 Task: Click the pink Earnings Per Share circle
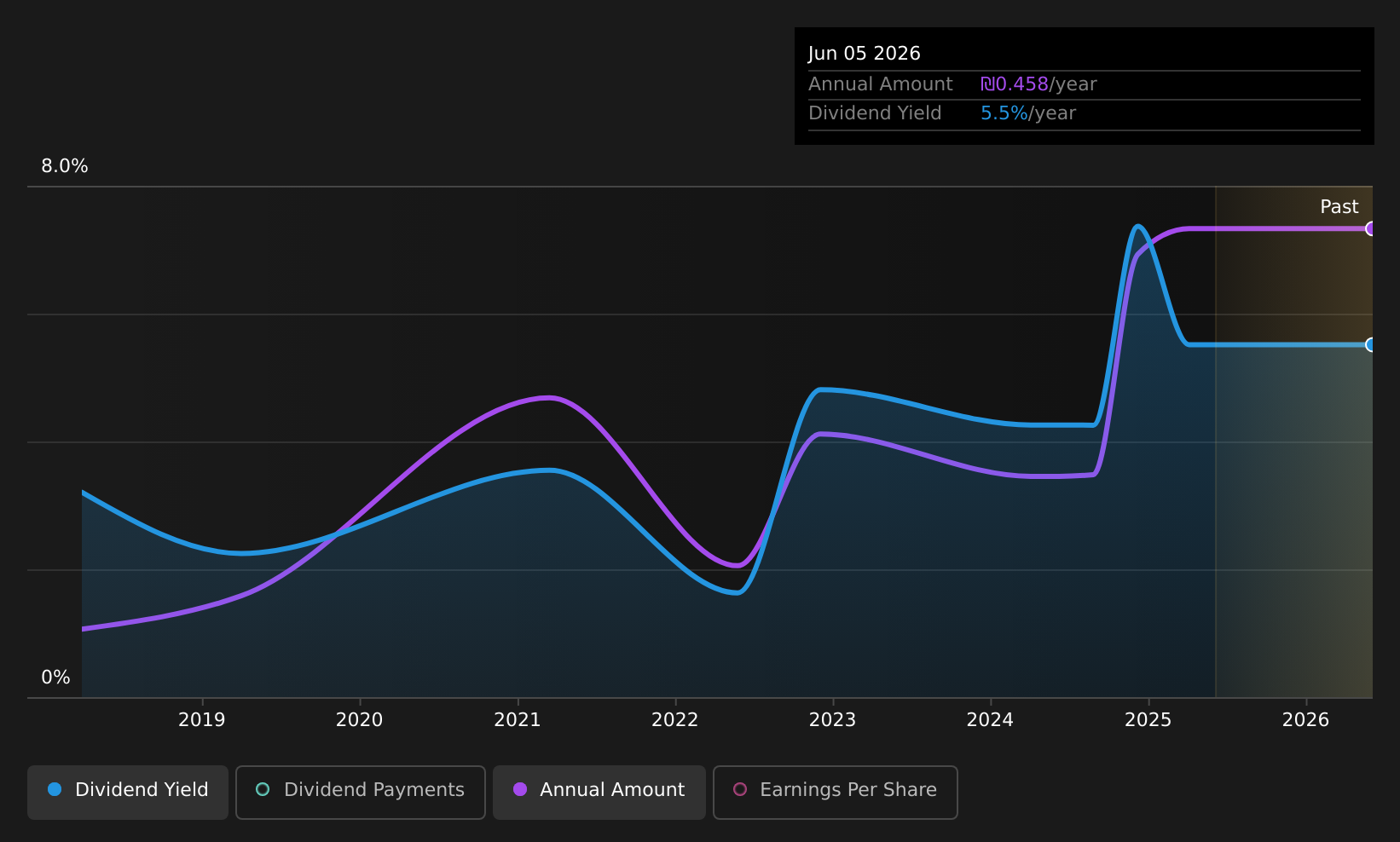point(740,789)
